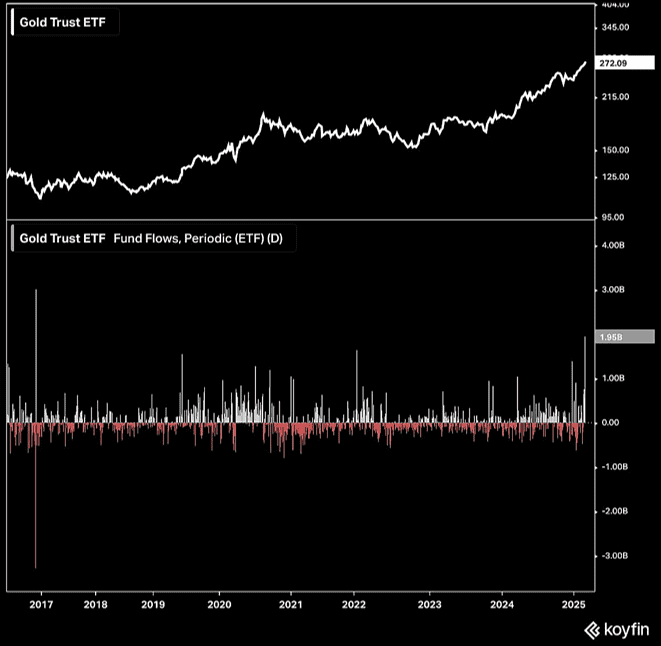This screenshot has height=646, width=661.
Task: Click the 345.00 price axis label
Action: [615, 27]
